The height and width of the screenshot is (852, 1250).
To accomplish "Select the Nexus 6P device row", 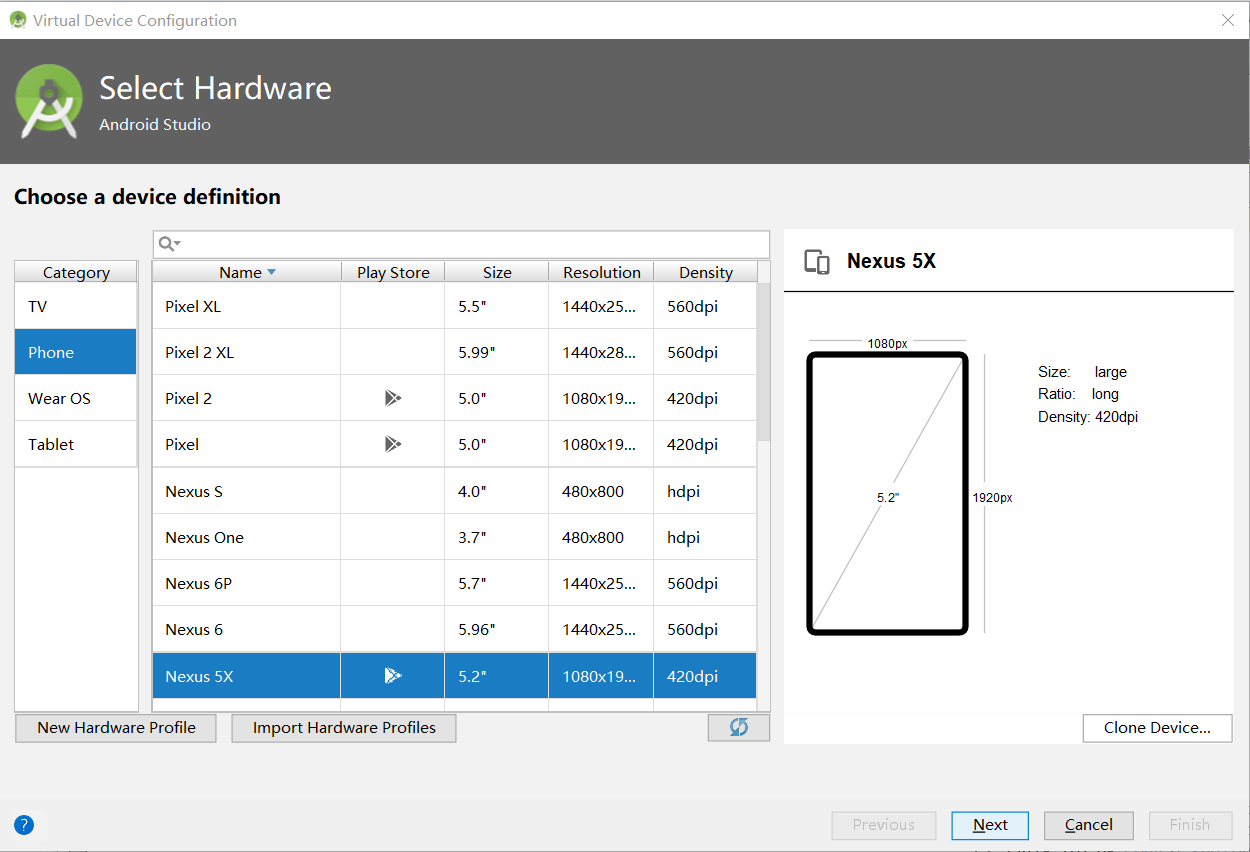I will tap(455, 583).
